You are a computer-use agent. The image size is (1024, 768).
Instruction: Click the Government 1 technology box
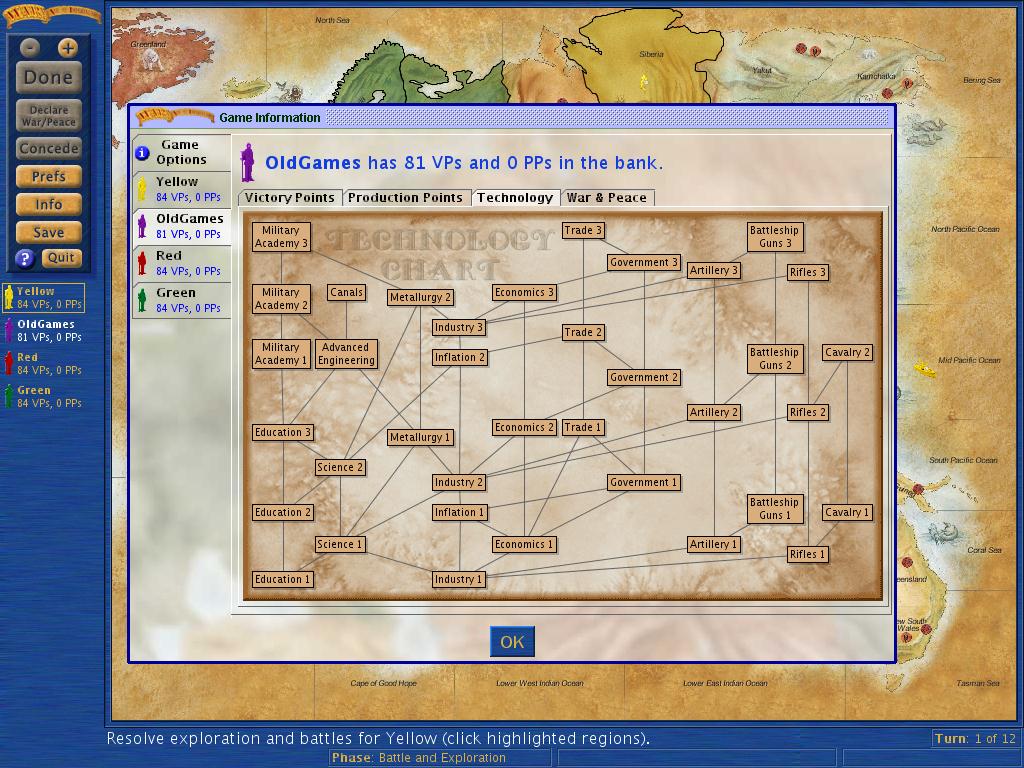click(x=644, y=483)
